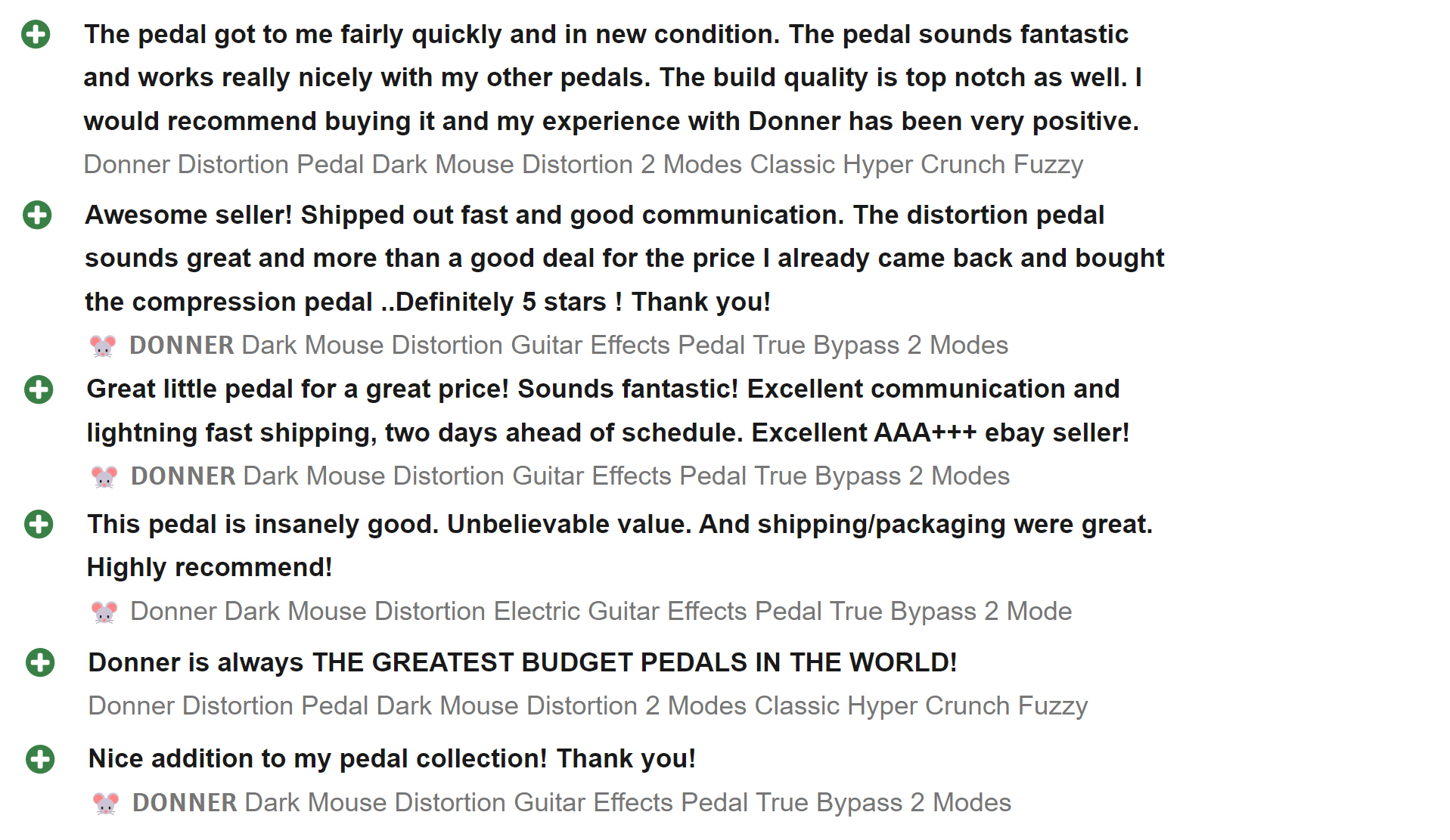
Task: Click green plus icon beside "This pedal is insanely good" review
Action: (x=39, y=524)
